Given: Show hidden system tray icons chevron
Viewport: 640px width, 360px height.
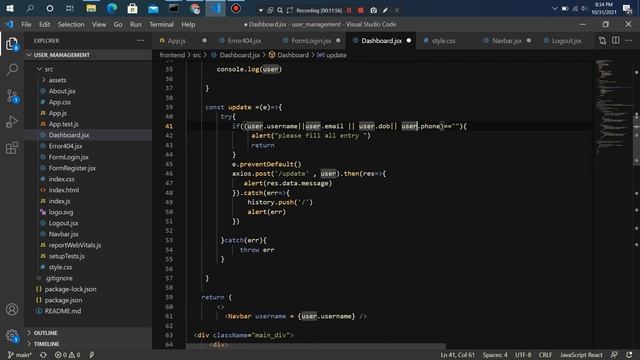Looking at the screenshot, I should click(554, 9).
